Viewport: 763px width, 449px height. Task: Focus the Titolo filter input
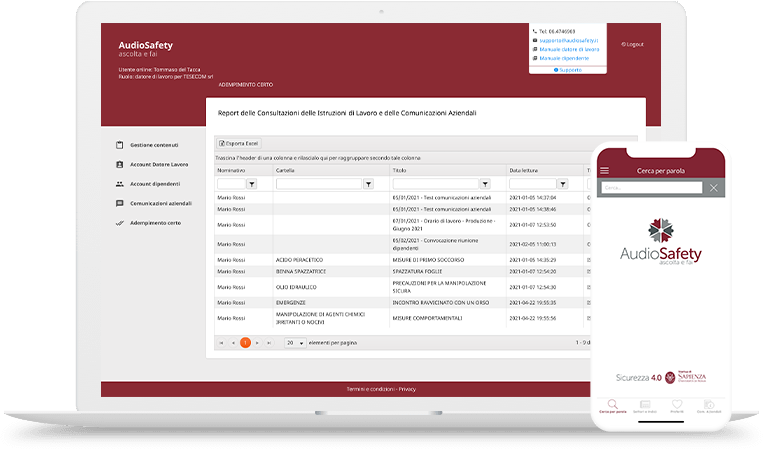[x=436, y=184]
